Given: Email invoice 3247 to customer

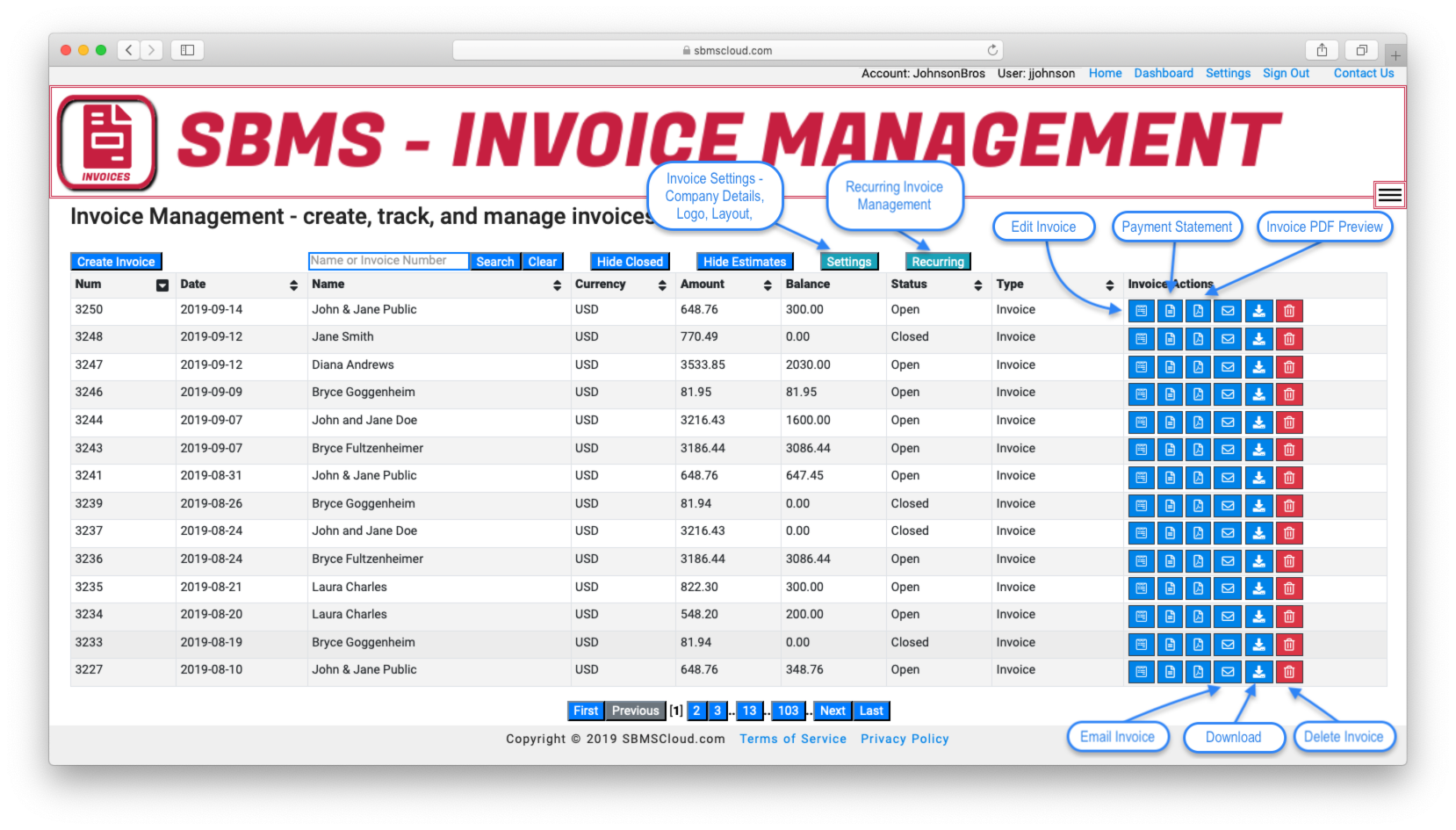Looking at the screenshot, I should point(1228,366).
